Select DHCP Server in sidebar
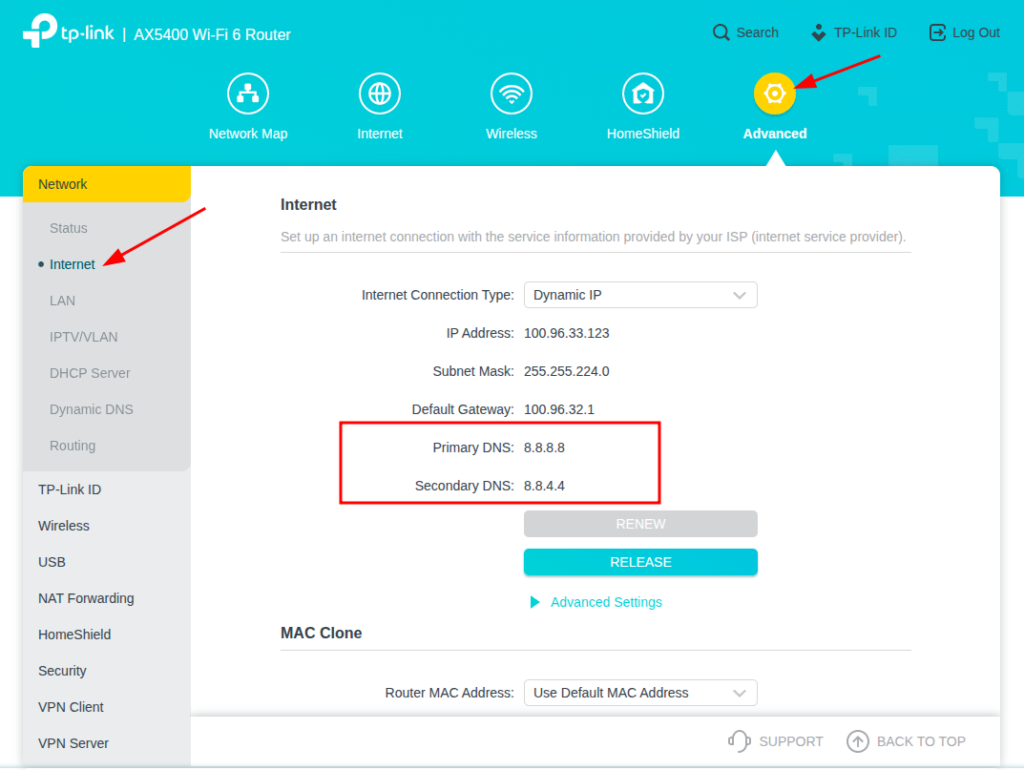Viewport: 1024px width, 770px height. [x=90, y=373]
